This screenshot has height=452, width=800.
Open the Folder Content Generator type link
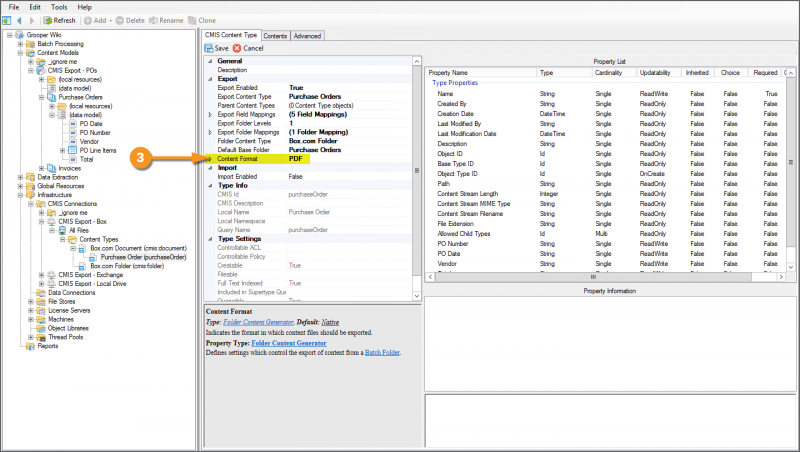point(258,322)
